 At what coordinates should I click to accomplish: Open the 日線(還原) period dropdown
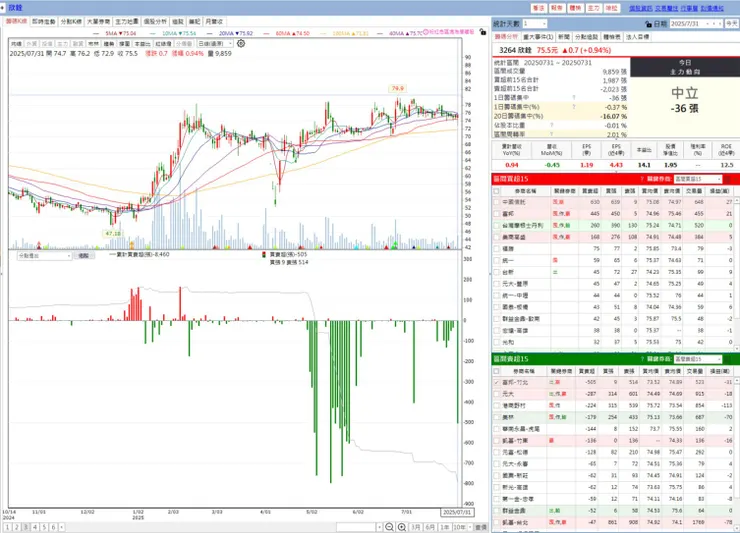[x=215, y=43]
